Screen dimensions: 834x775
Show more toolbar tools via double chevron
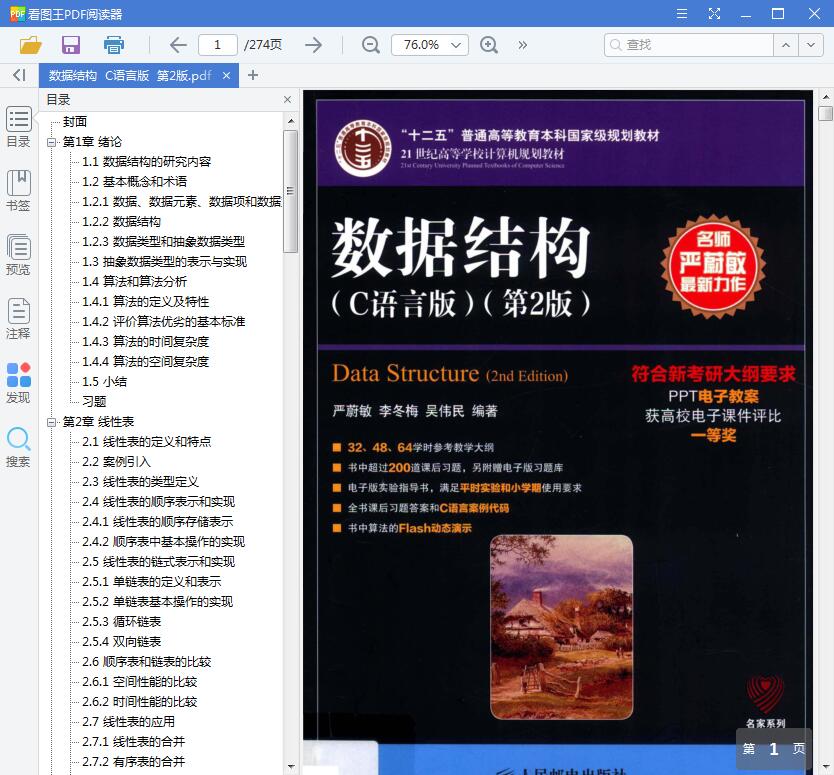tap(522, 45)
